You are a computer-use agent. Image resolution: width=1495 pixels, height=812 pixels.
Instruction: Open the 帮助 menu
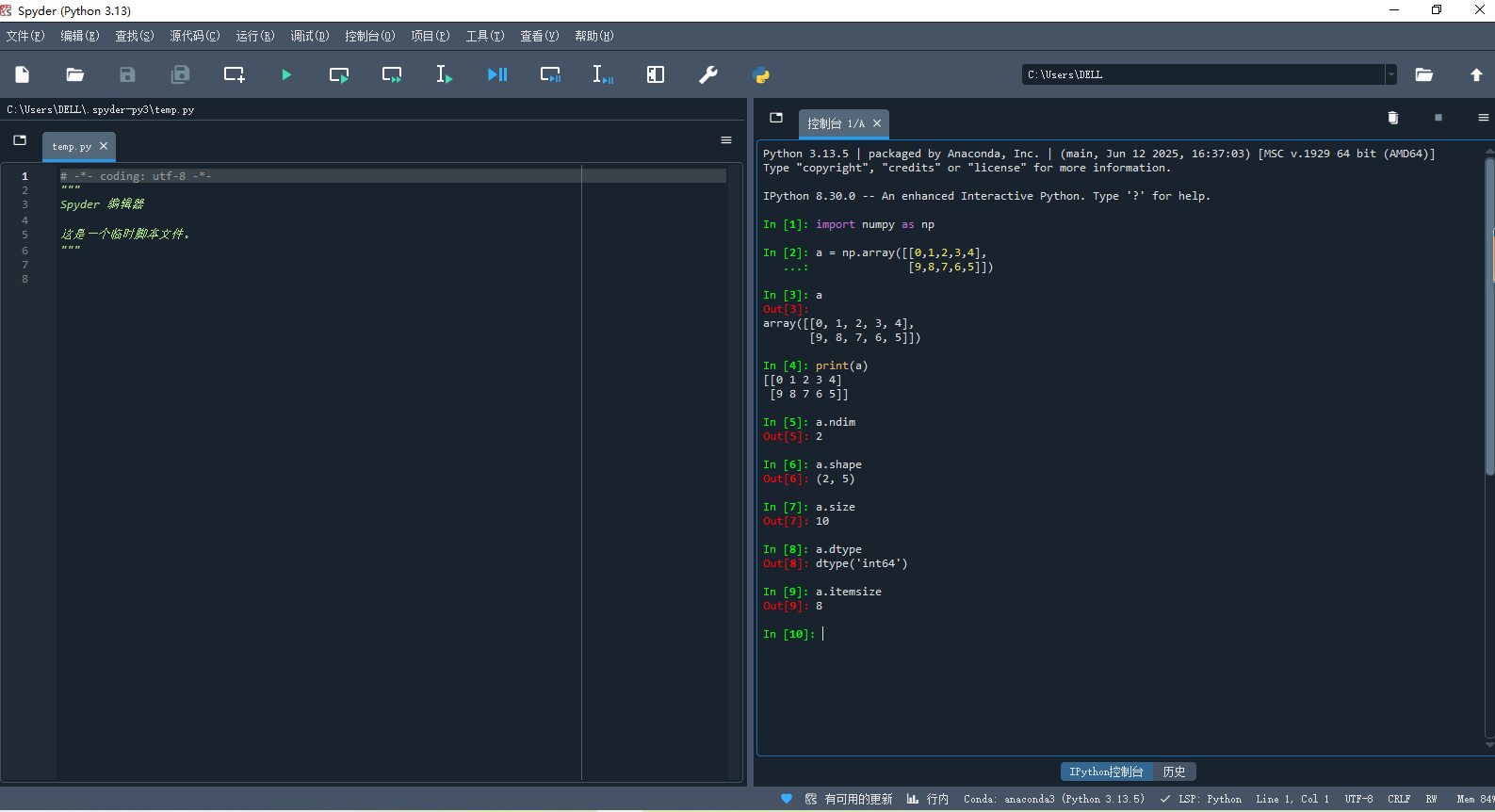594,36
